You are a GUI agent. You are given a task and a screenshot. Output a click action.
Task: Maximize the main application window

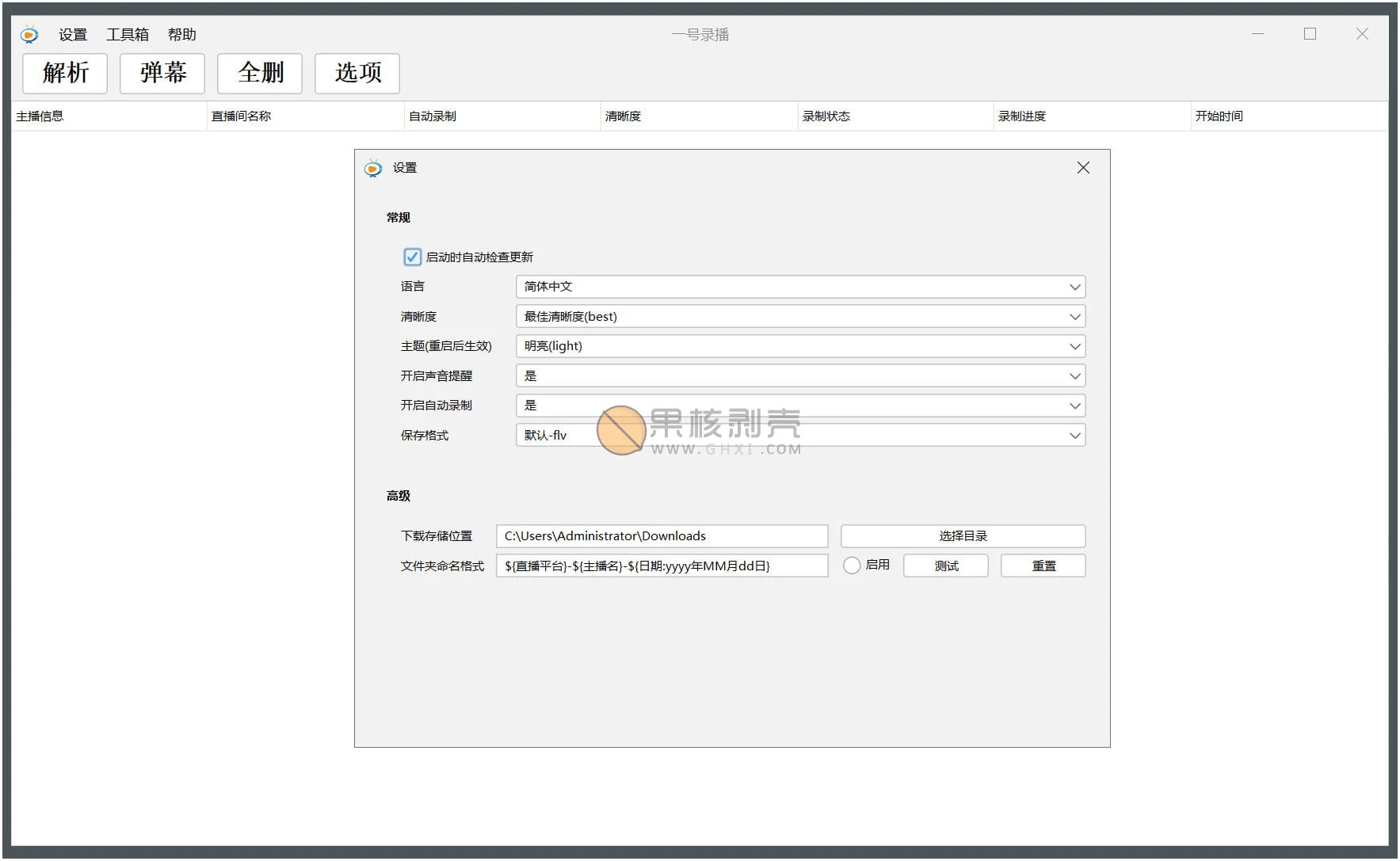(1310, 34)
